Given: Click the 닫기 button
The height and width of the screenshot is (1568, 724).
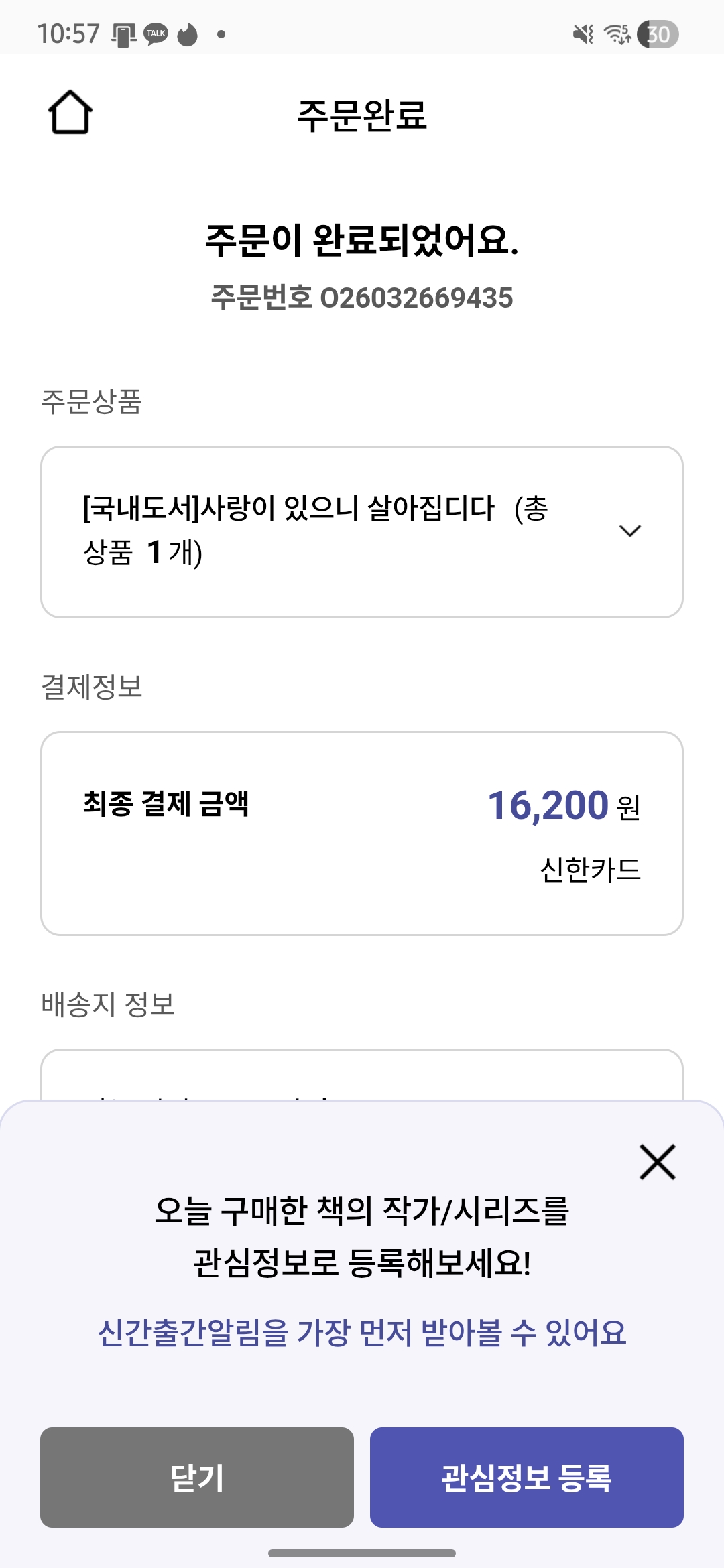Looking at the screenshot, I should pyautogui.click(x=197, y=1478).
